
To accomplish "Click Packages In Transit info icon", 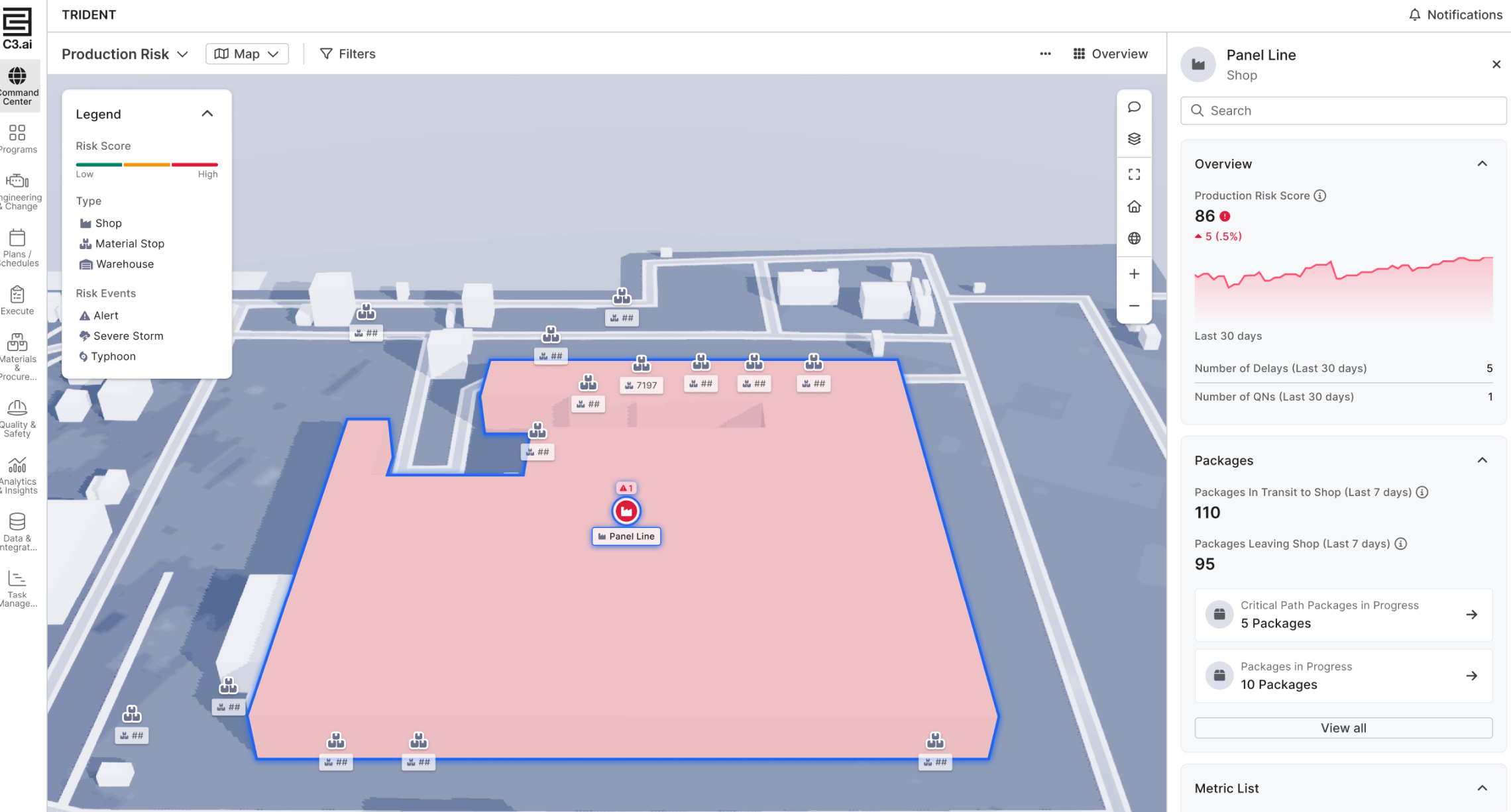I will point(1422,492).
